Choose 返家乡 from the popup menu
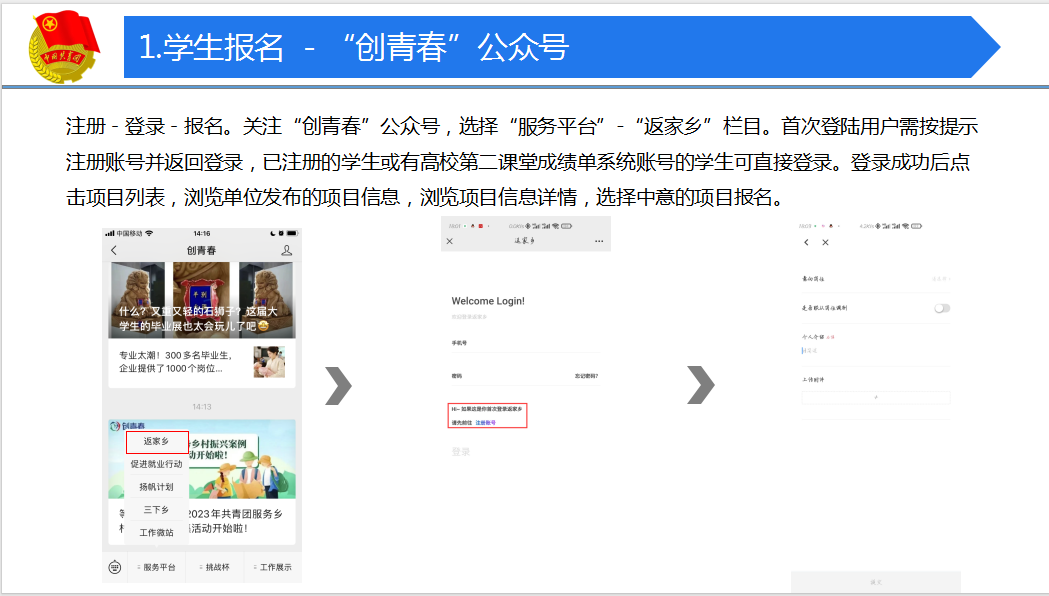The image size is (1049, 596). (x=157, y=441)
